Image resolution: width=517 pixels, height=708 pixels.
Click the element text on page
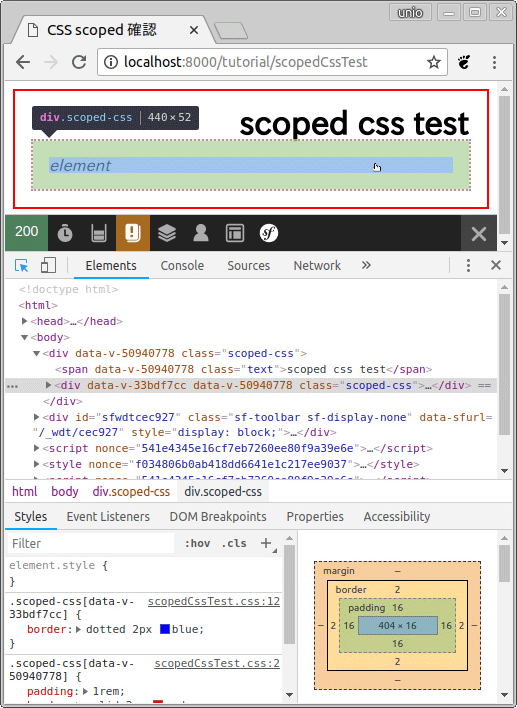(80, 166)
